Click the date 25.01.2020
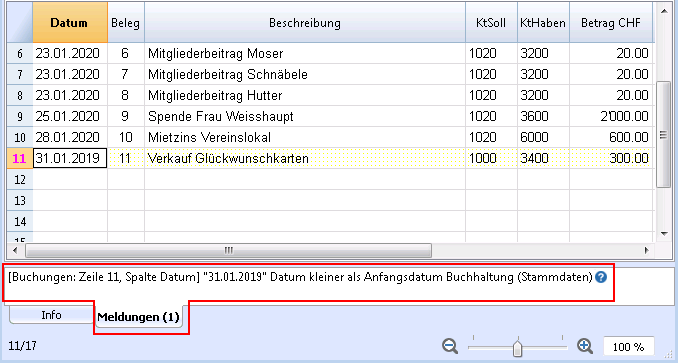The height and width of the screenshot is (363, 678). coord(70,116)
